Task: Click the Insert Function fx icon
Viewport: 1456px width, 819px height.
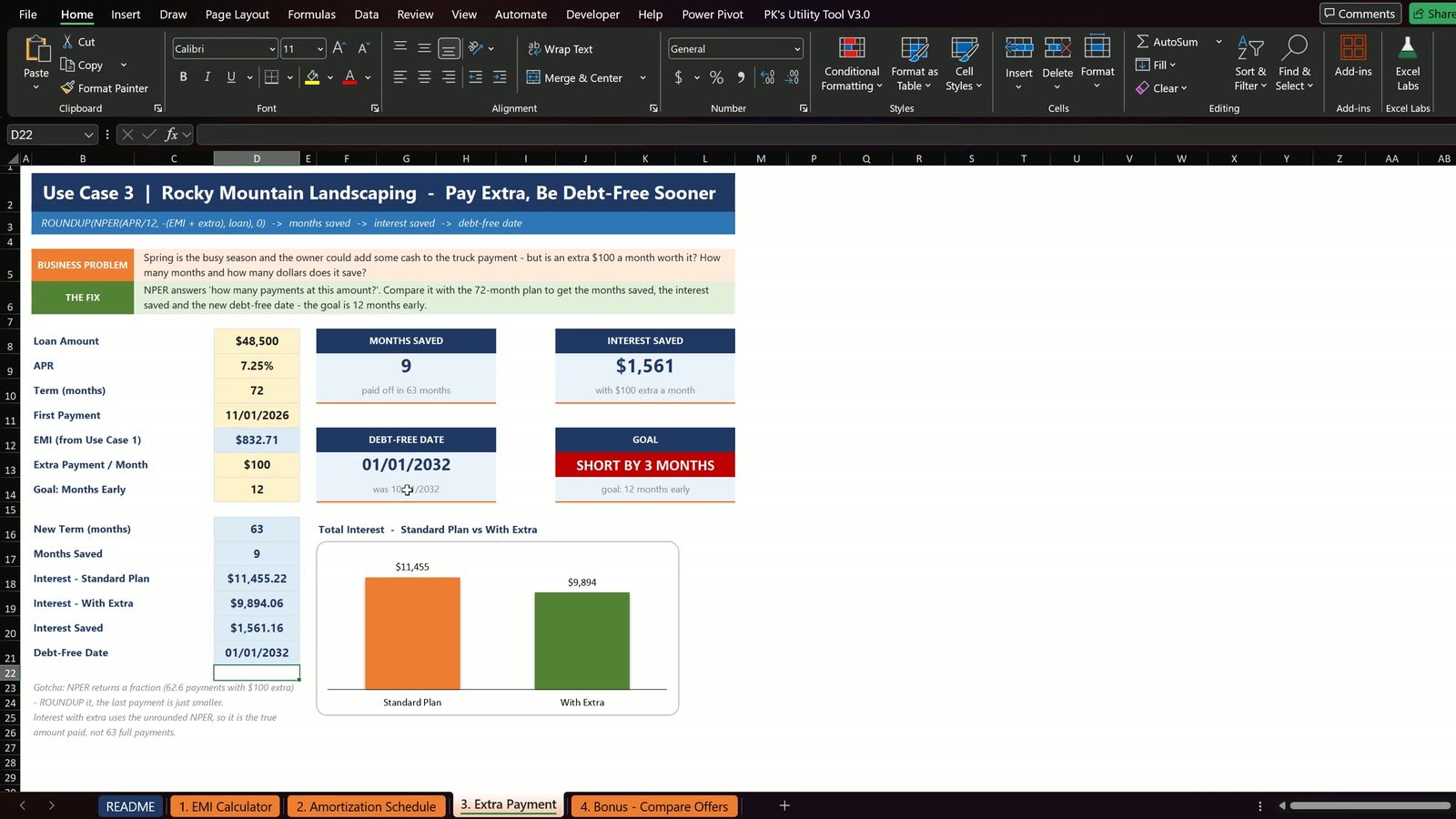Action: 171,135
